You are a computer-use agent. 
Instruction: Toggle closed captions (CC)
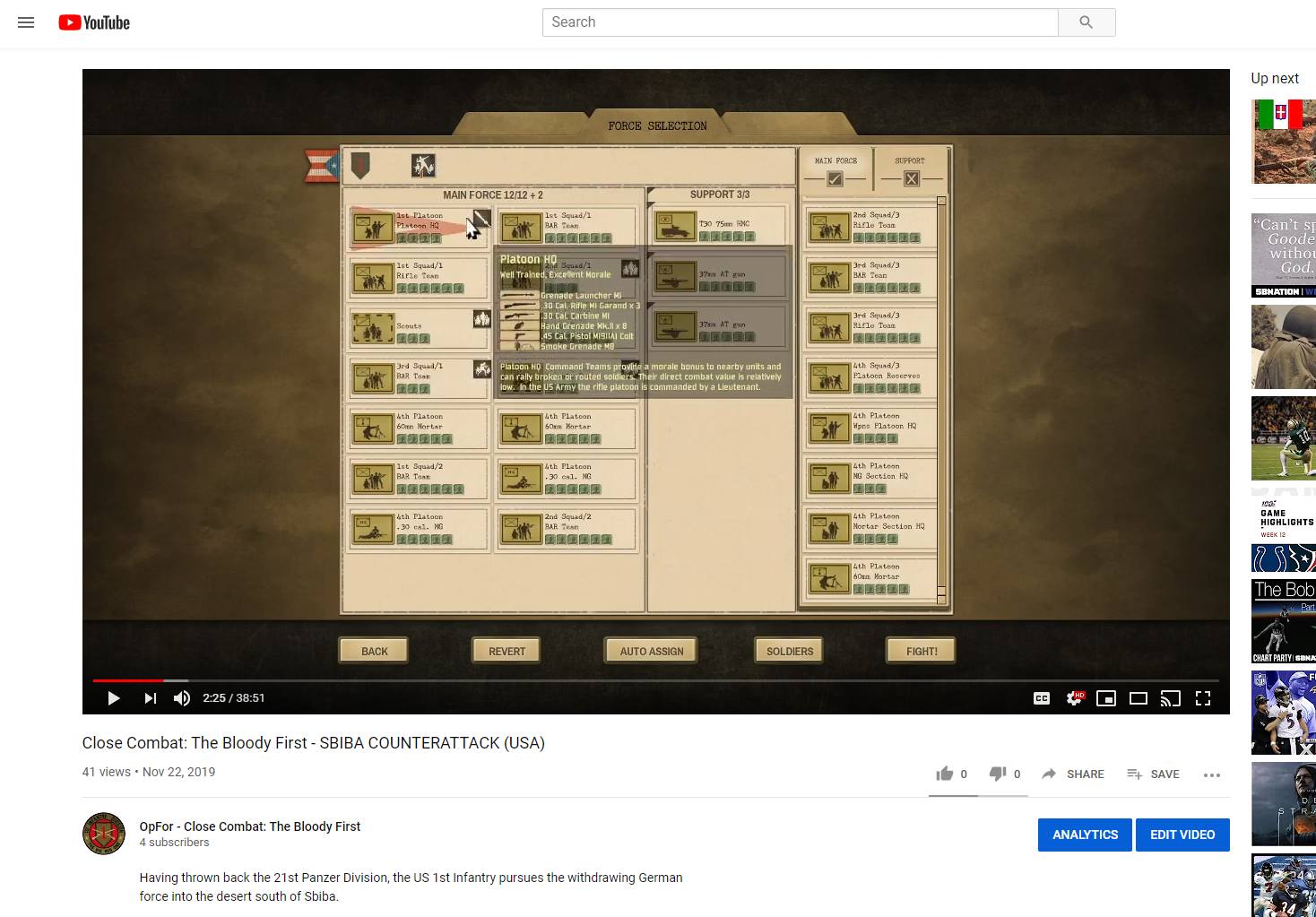[x=1042, y=698]
